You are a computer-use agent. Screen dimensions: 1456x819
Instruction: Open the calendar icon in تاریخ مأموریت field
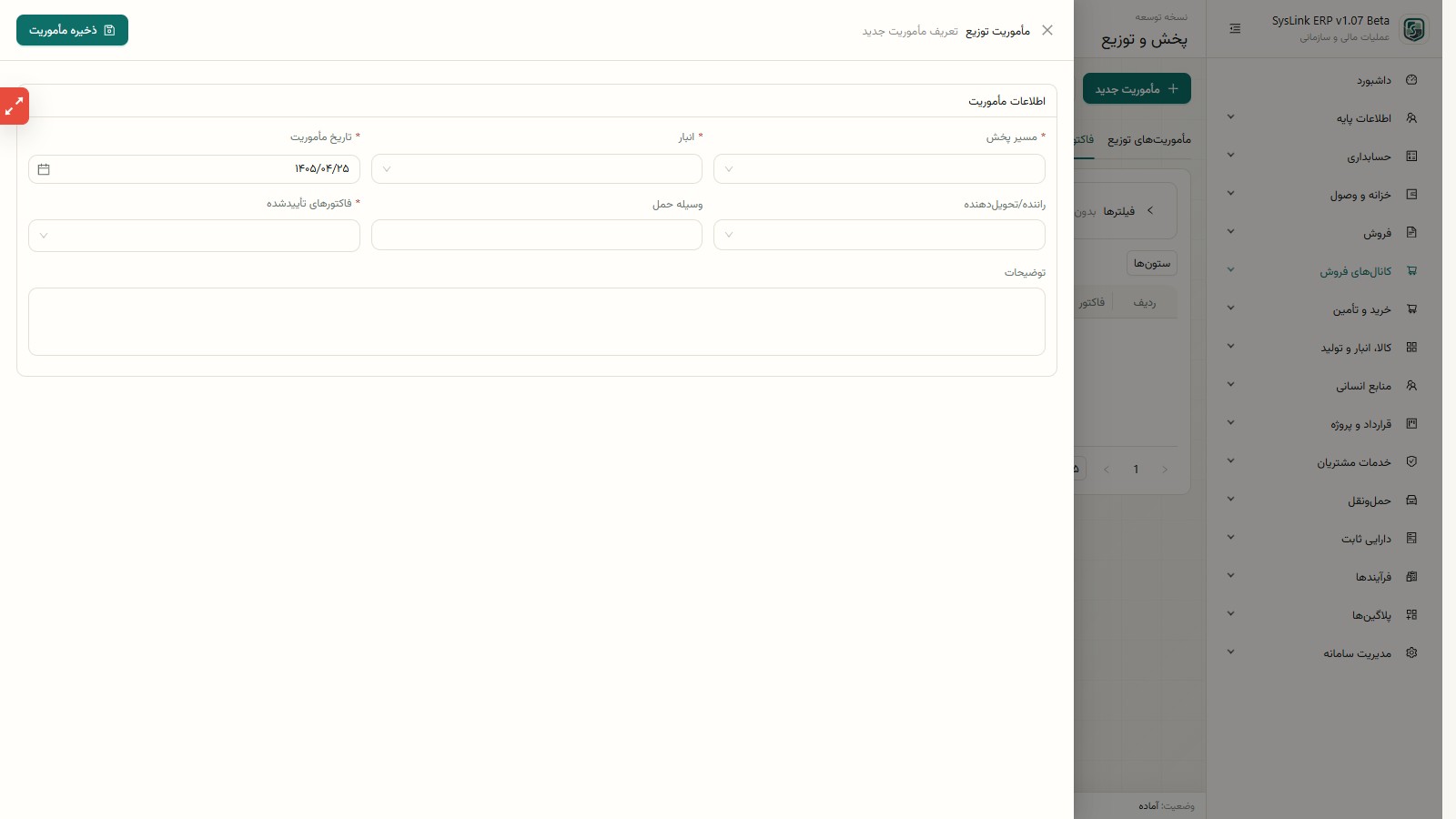point(44,169)
